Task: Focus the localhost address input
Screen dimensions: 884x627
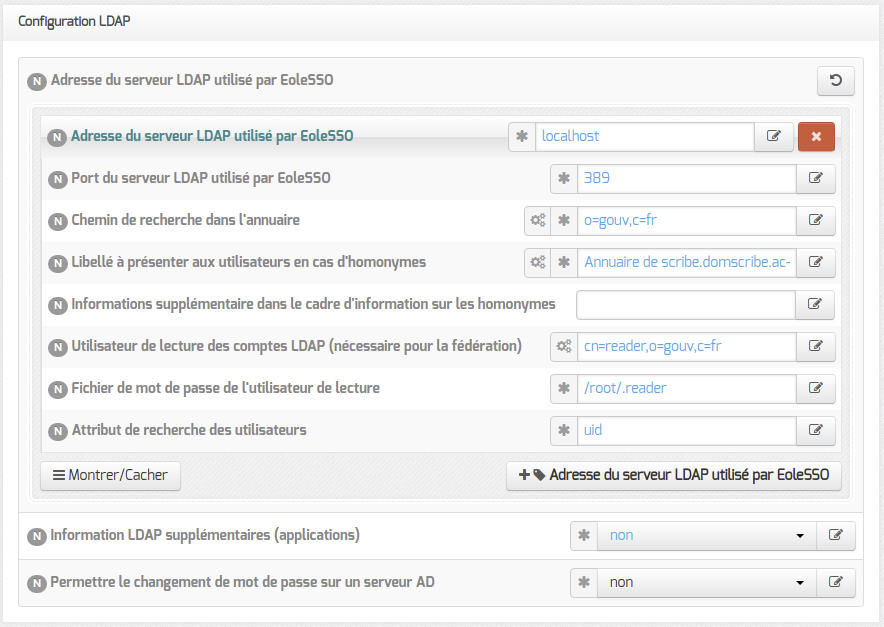Action: pos(645,136)
